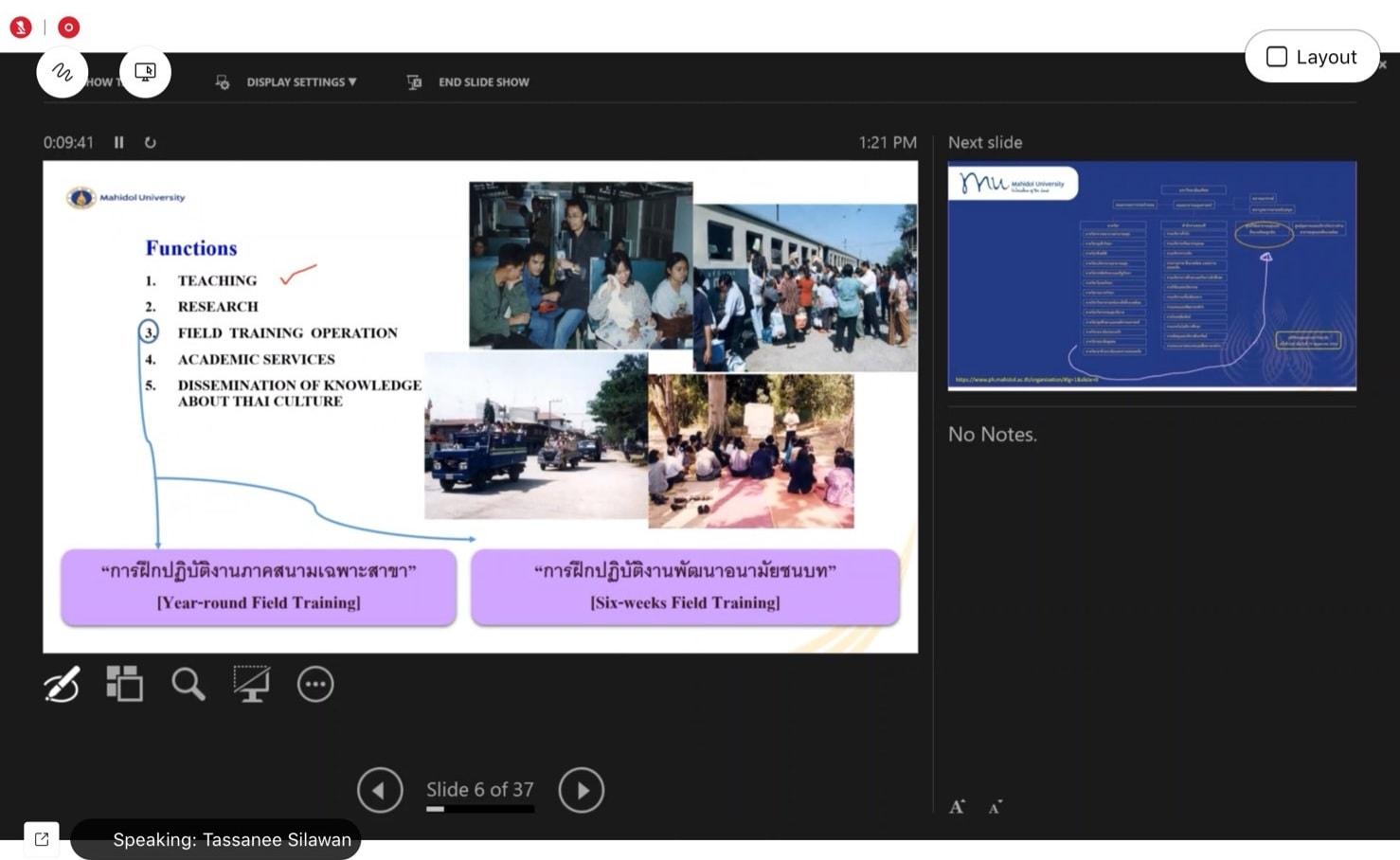This screenshot has width=1400, height=860.
Task: Click the zoom into slide magnifier
Action: click(x=188, y=684)
